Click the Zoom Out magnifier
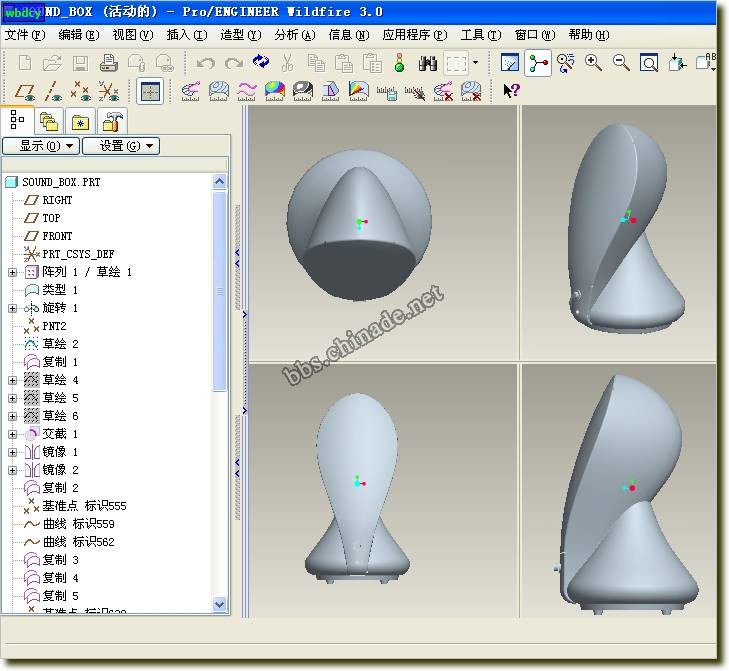Screen dimensions: 729x671 (x=621, y=62)
